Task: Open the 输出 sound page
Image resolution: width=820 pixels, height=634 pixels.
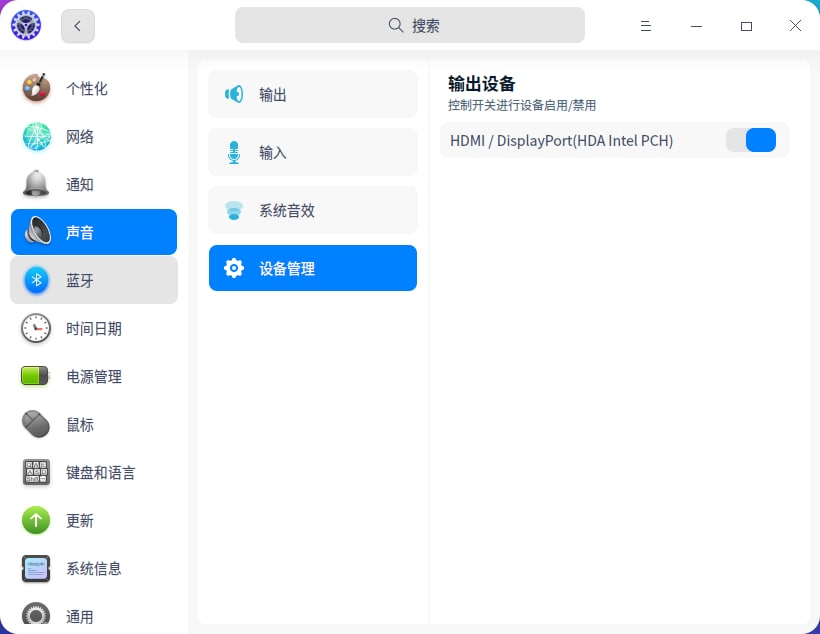Action: click(x=313, y=94)
